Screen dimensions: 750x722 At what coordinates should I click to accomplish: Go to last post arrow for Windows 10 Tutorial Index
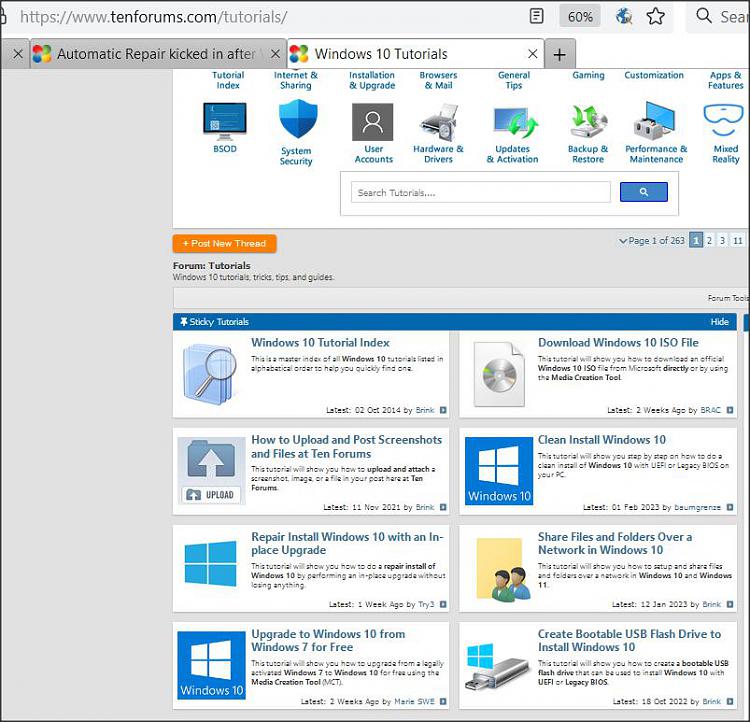pos(443,410)
